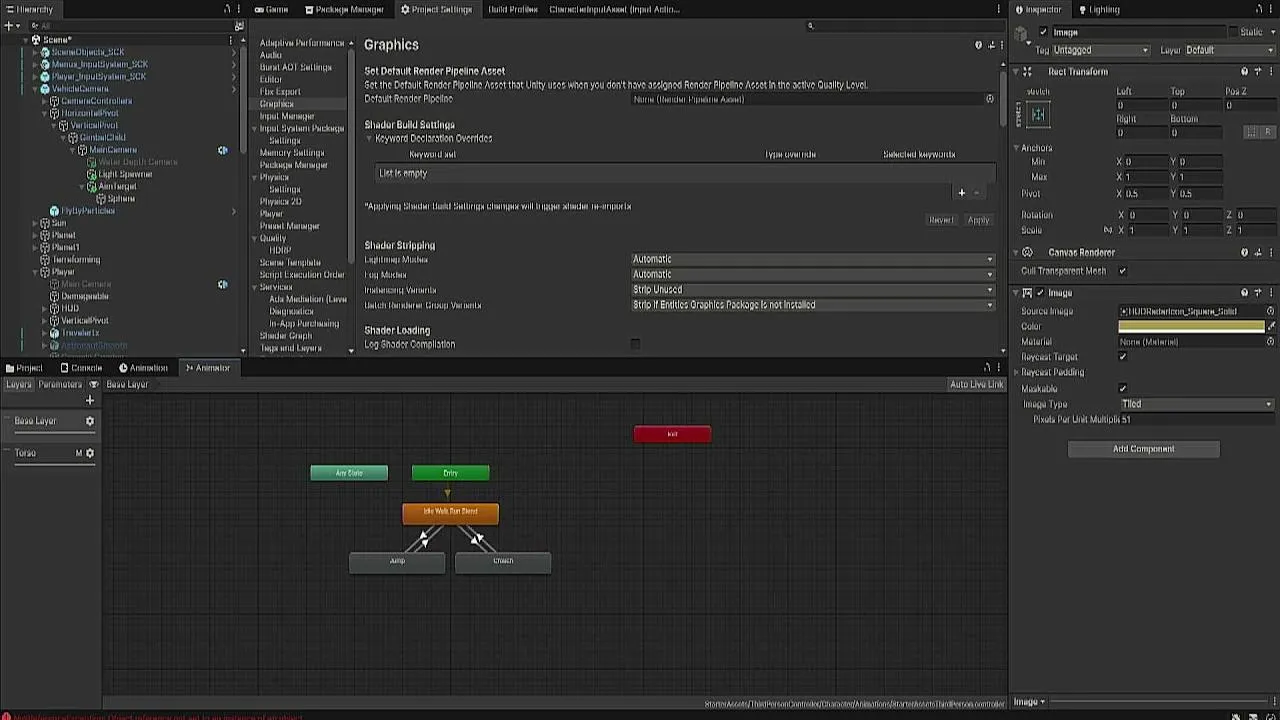Toggle the Static checkbox
This screenshot has width=1280, height=720.
point(1232,32)
